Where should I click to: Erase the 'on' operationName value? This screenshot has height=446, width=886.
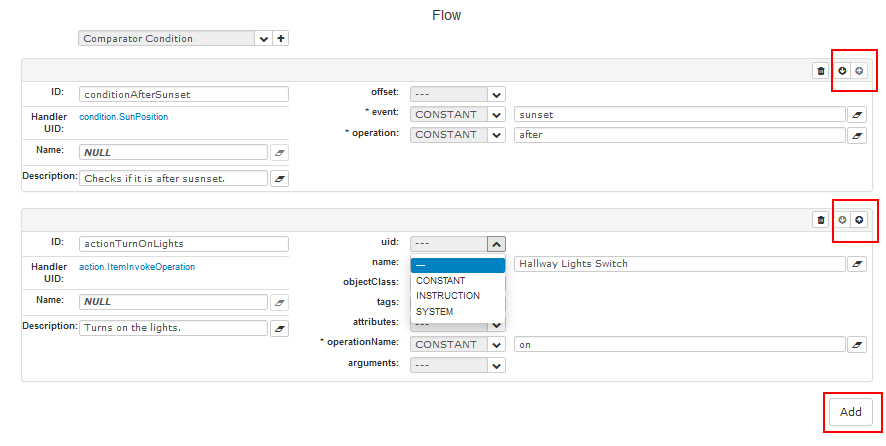point(857,345)
